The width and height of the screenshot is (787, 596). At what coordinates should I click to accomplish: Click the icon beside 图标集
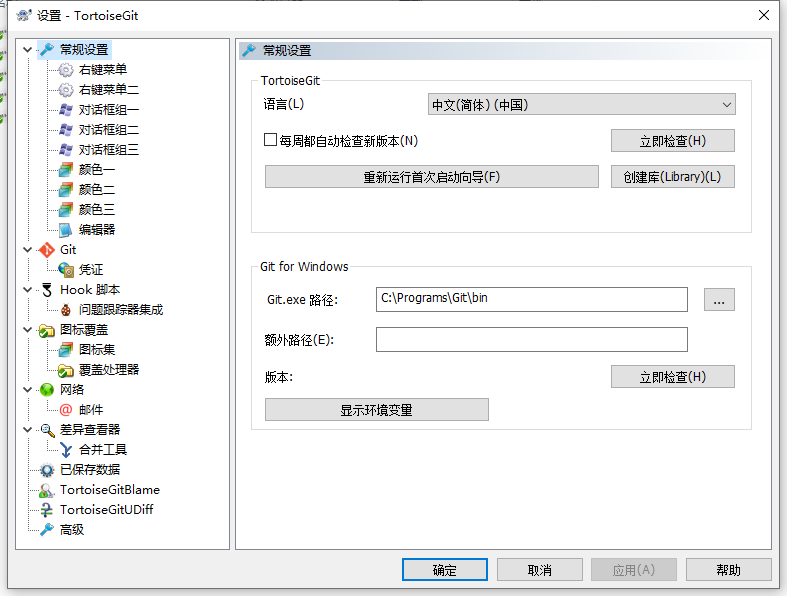coord(66,349)
